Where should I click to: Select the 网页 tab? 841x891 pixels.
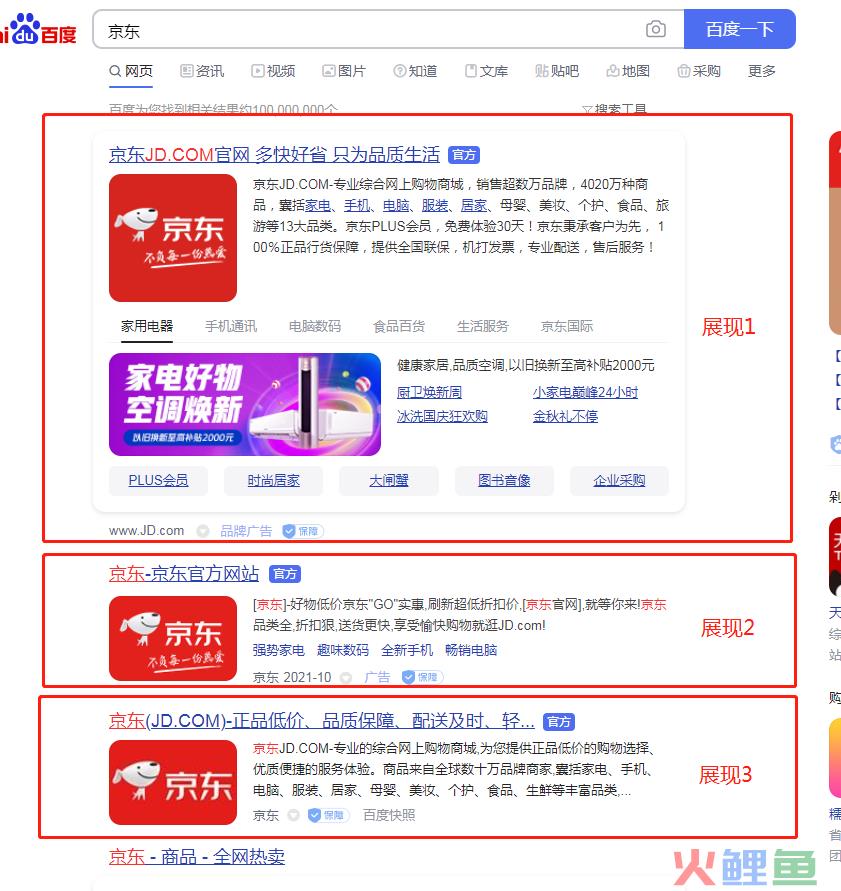pos(131,71)
